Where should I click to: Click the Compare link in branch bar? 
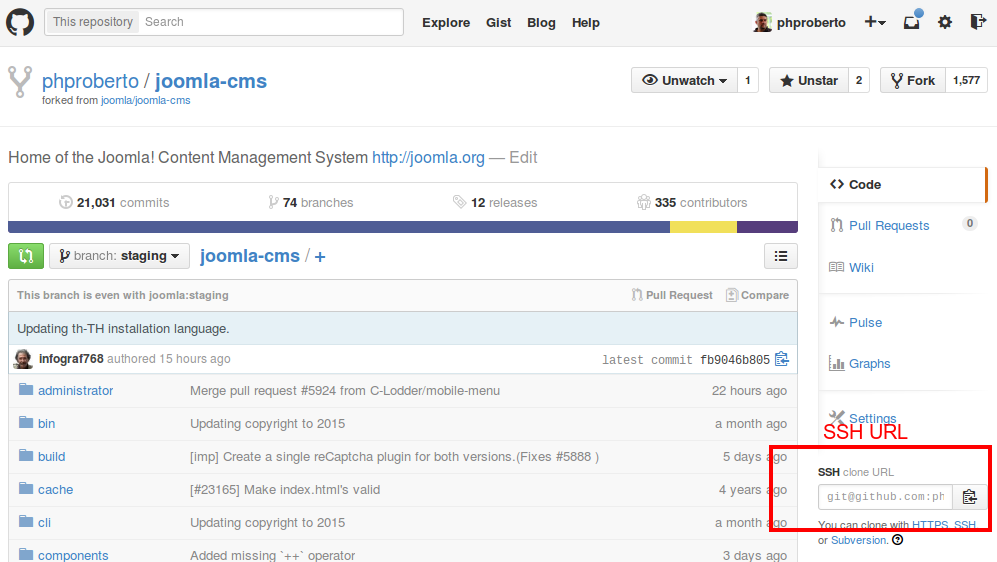tap(757, 295)
